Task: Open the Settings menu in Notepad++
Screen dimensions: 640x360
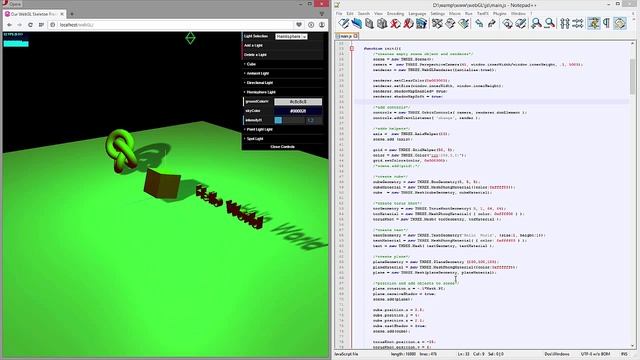Action: pyautogui.click(x=438, y=13)
